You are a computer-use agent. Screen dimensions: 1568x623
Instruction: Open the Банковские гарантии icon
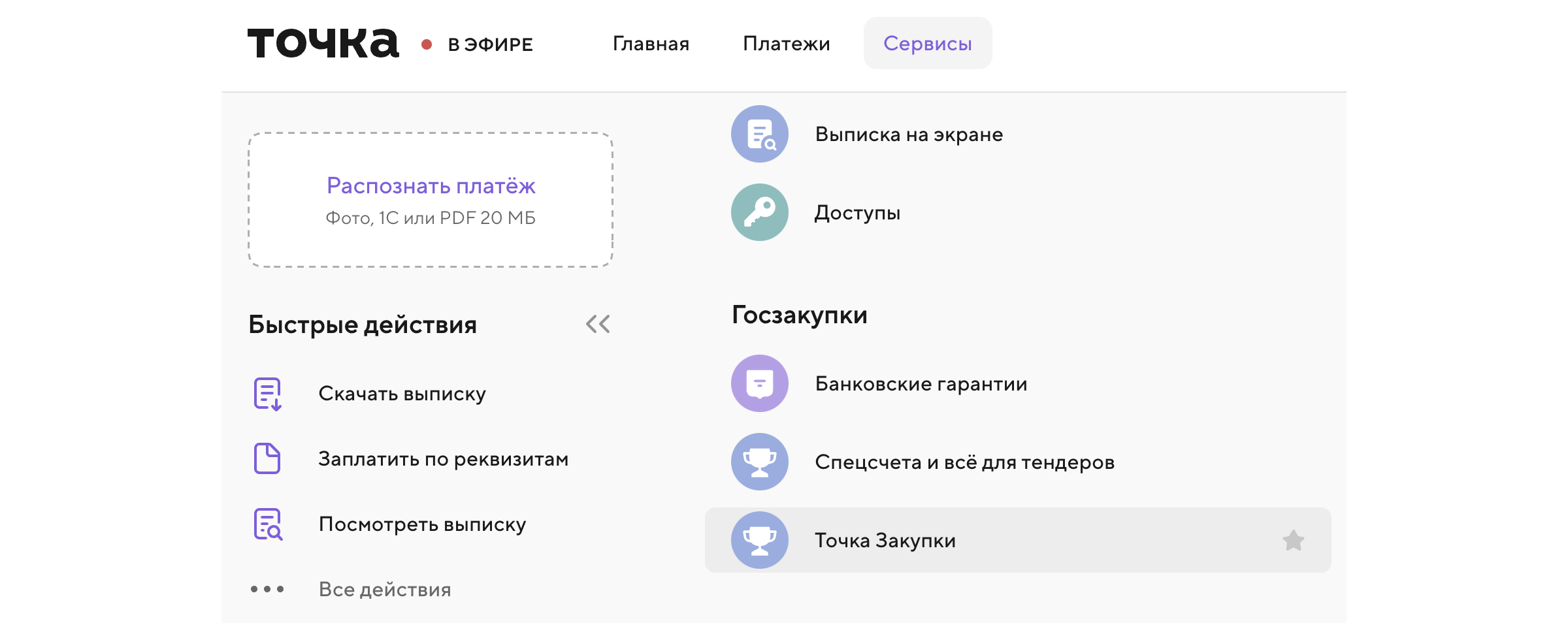(x=759, y=383)
